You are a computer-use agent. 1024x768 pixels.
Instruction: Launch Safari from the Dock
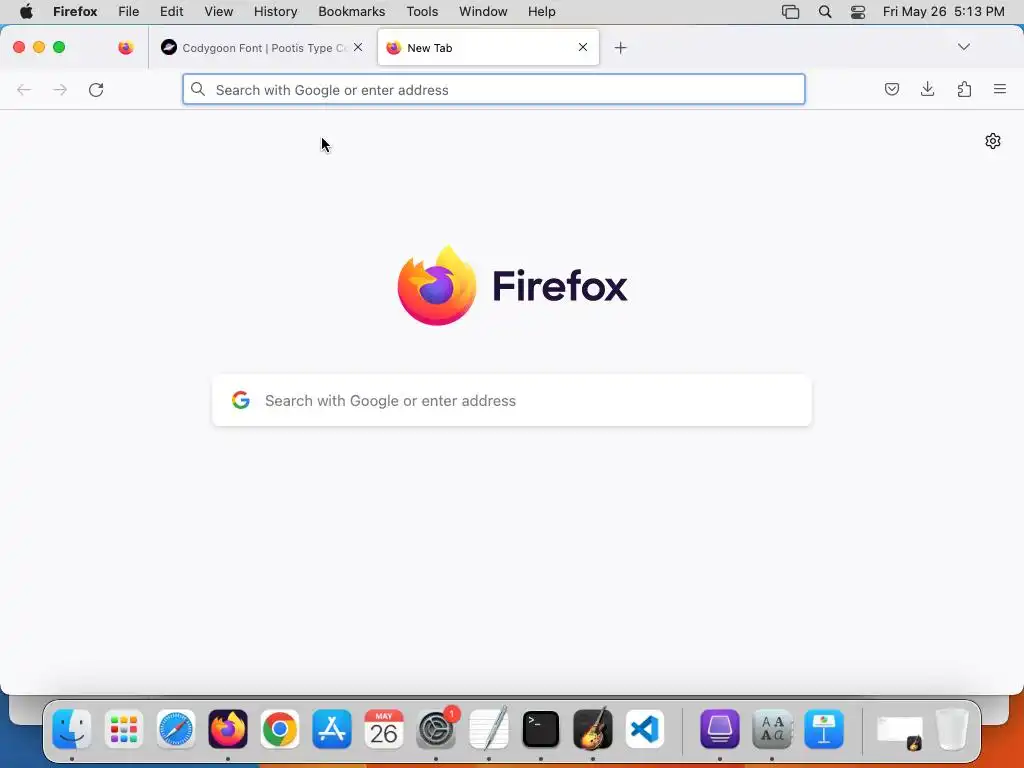pyautogui.click(x=176, y=729)
